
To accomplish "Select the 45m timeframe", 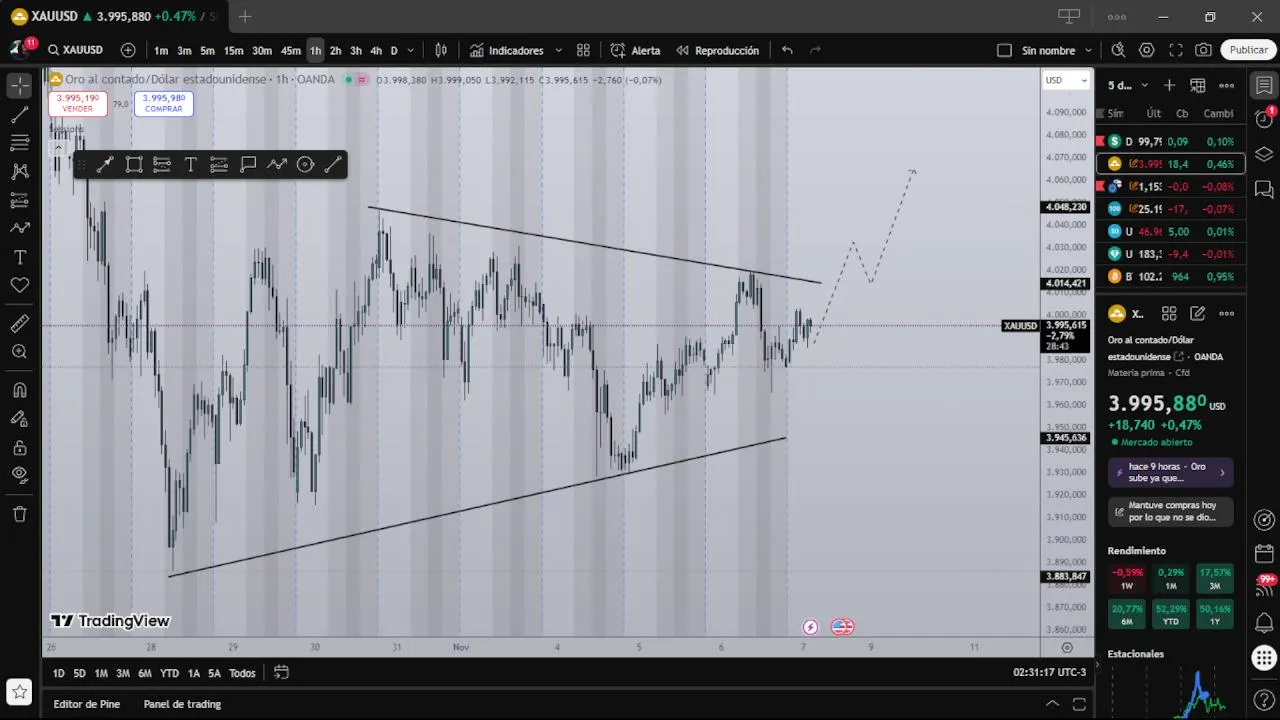I will click(x=290, y=50).
